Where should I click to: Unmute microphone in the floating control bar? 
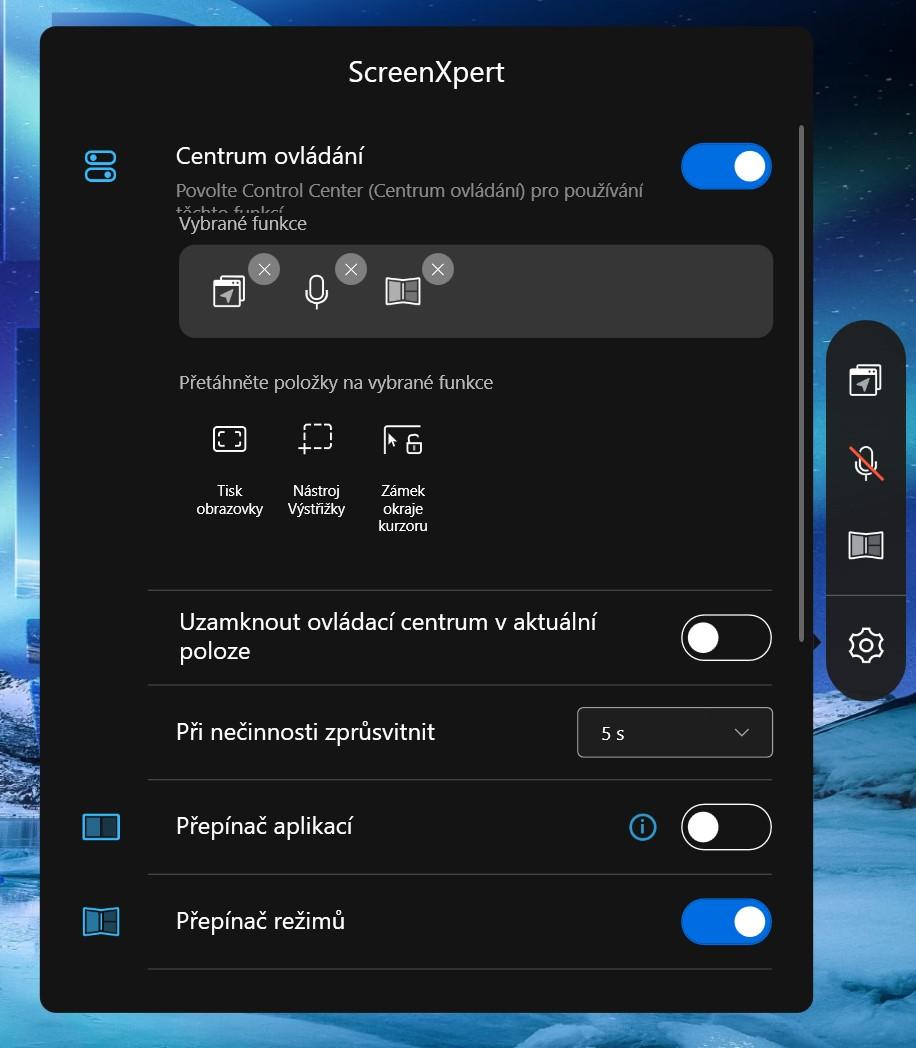pos(866,463)
